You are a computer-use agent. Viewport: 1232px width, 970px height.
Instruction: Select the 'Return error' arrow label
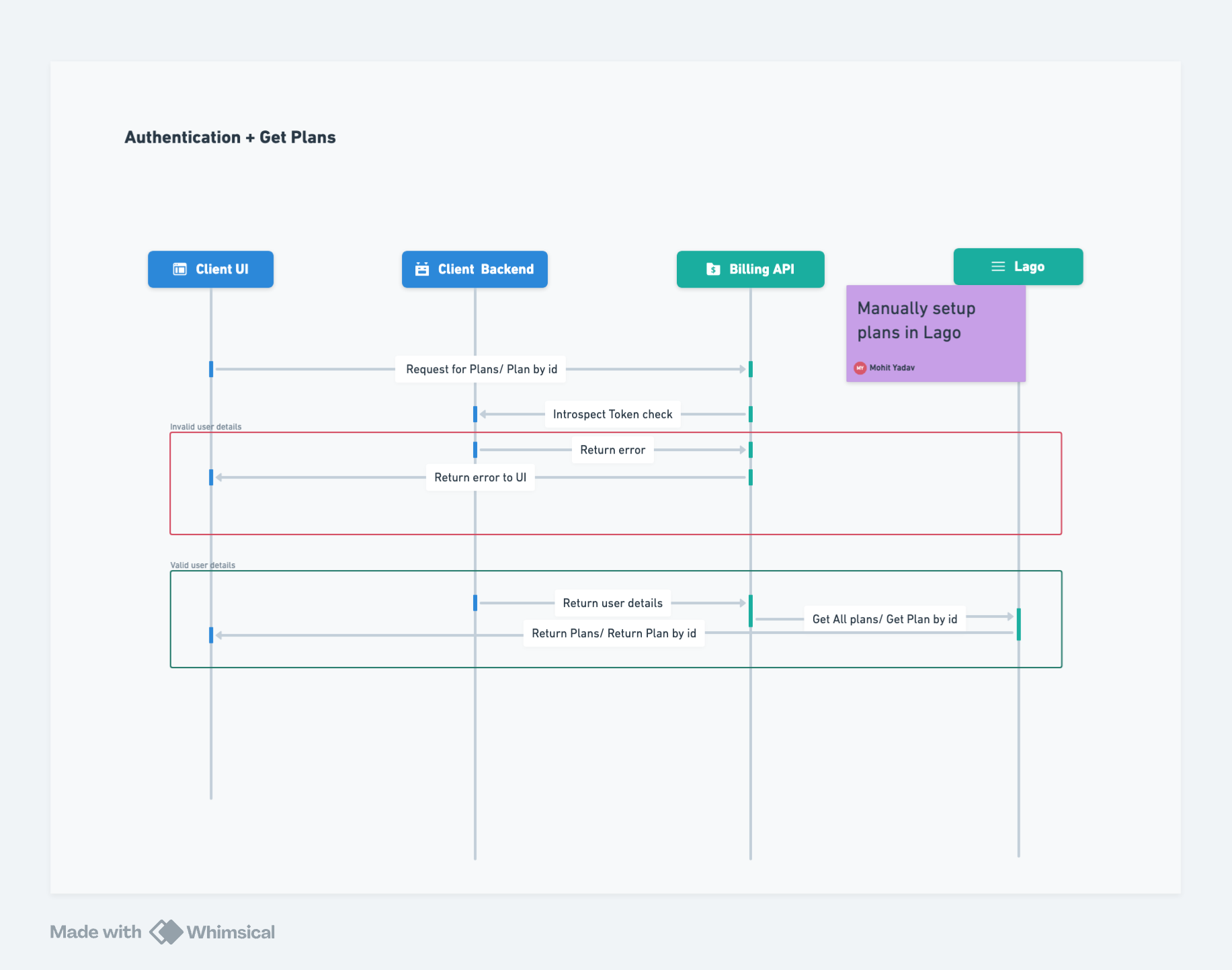pos(612,450)
